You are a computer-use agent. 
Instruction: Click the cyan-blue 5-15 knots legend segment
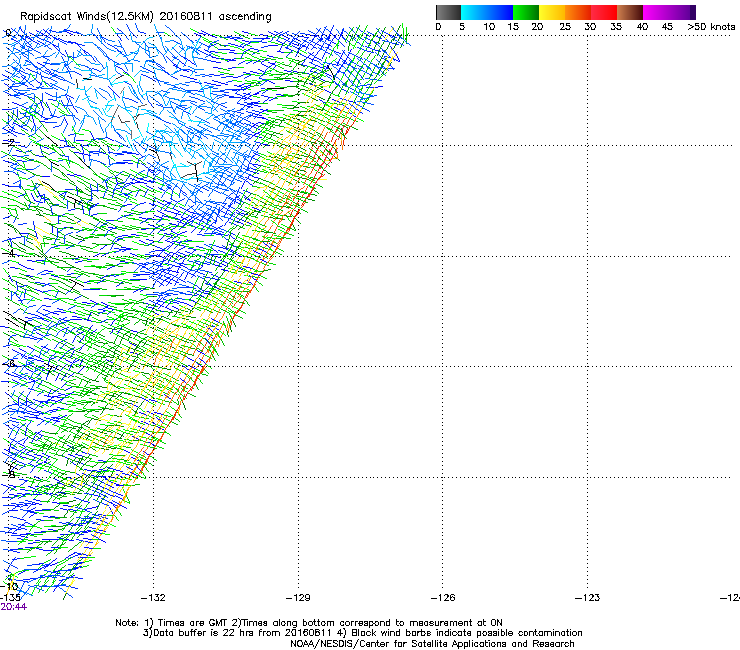click(x=487, y=12)
